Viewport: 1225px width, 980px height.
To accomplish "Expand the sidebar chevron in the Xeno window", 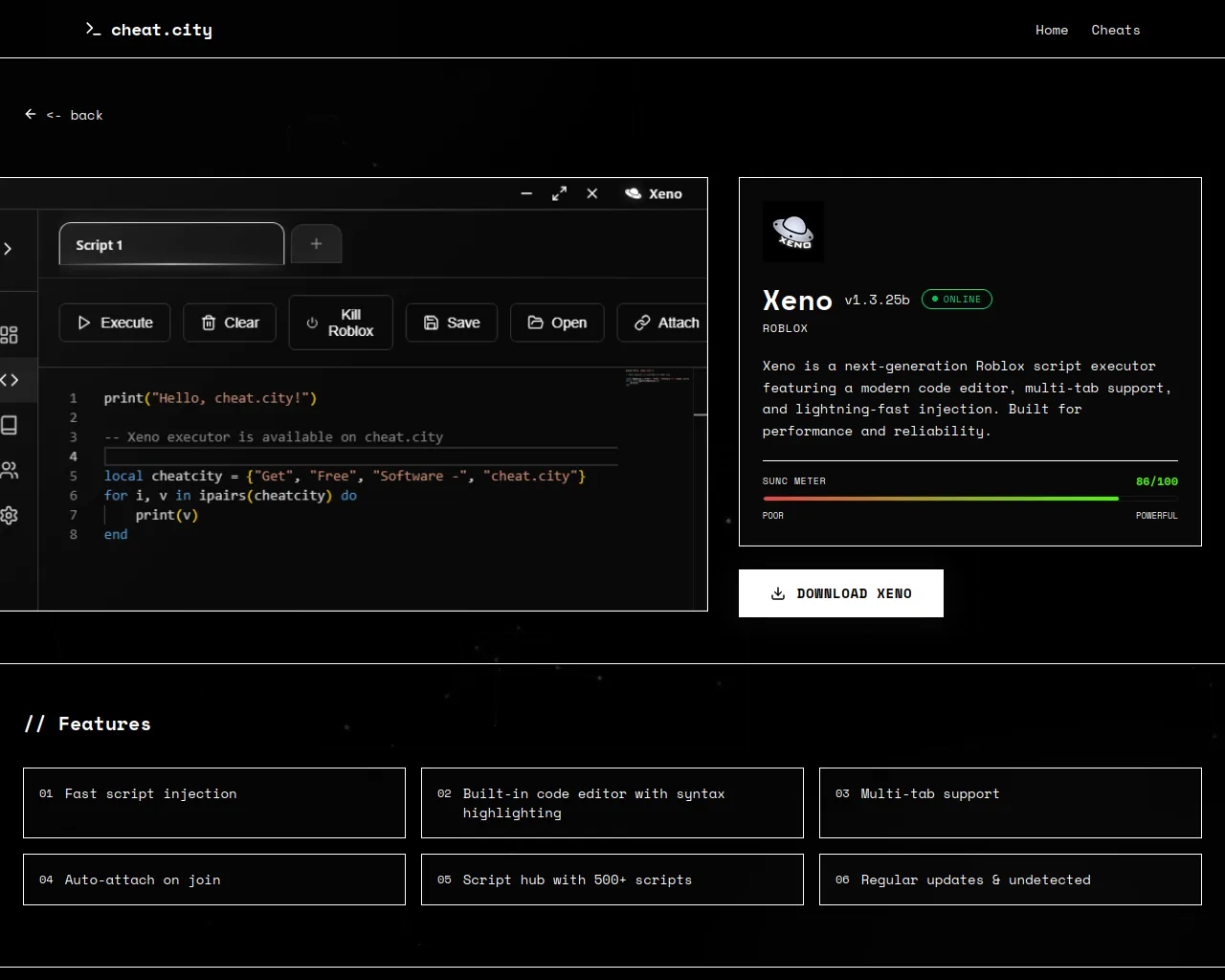I will pos(8,249).
